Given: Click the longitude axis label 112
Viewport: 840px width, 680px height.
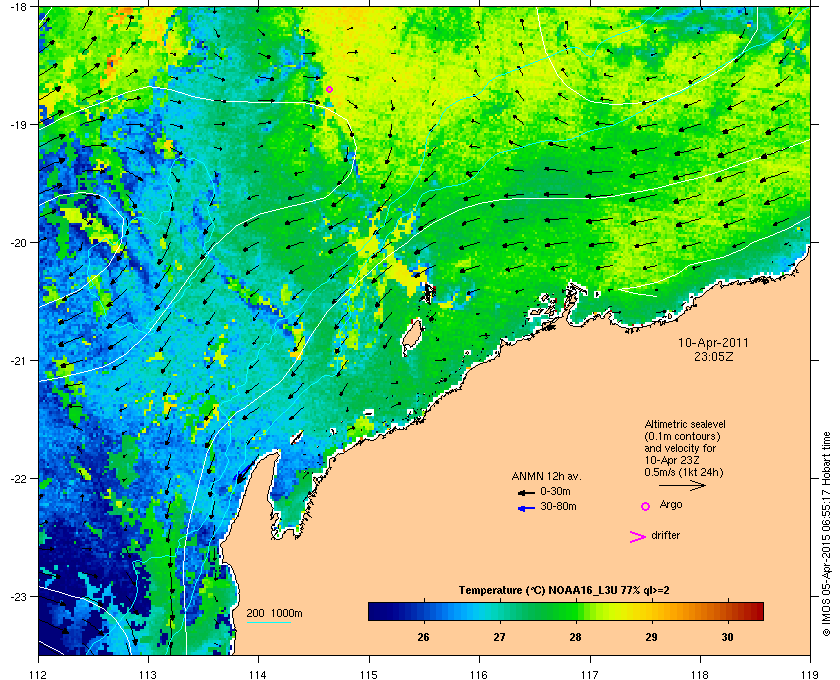Looking at the screenshot, I should [38, 674].
